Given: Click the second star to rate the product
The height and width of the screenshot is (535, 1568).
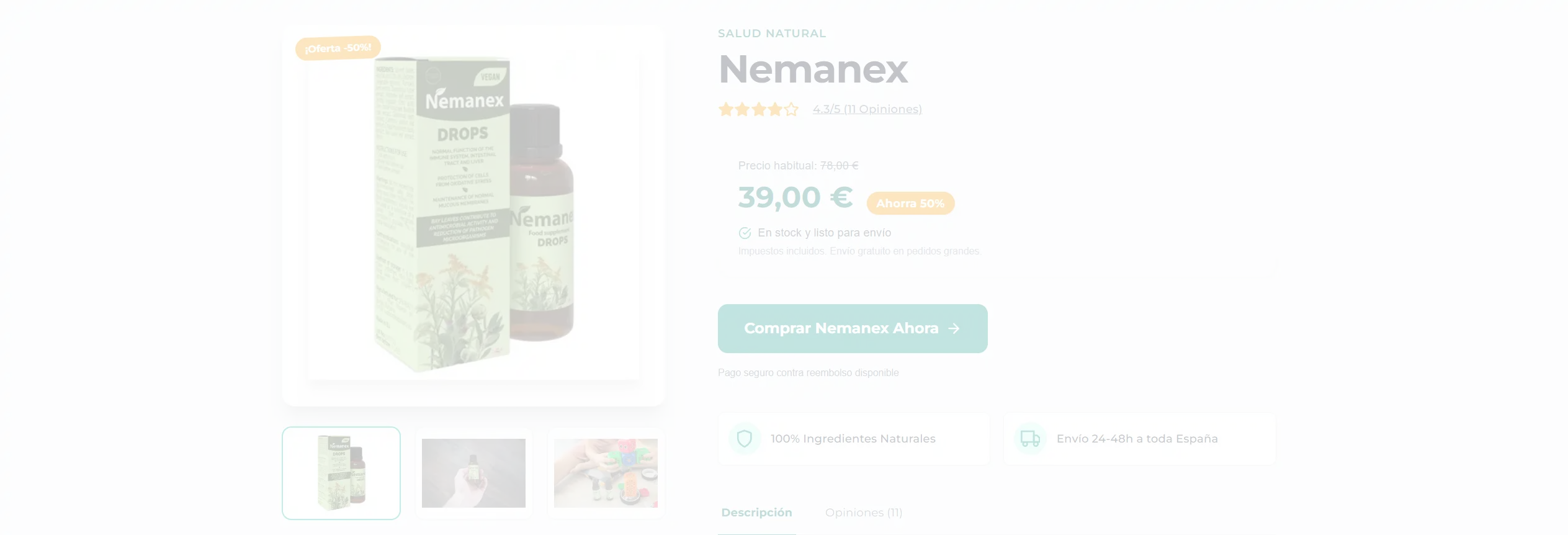Looking at the screenshot, I should [742, 109].
